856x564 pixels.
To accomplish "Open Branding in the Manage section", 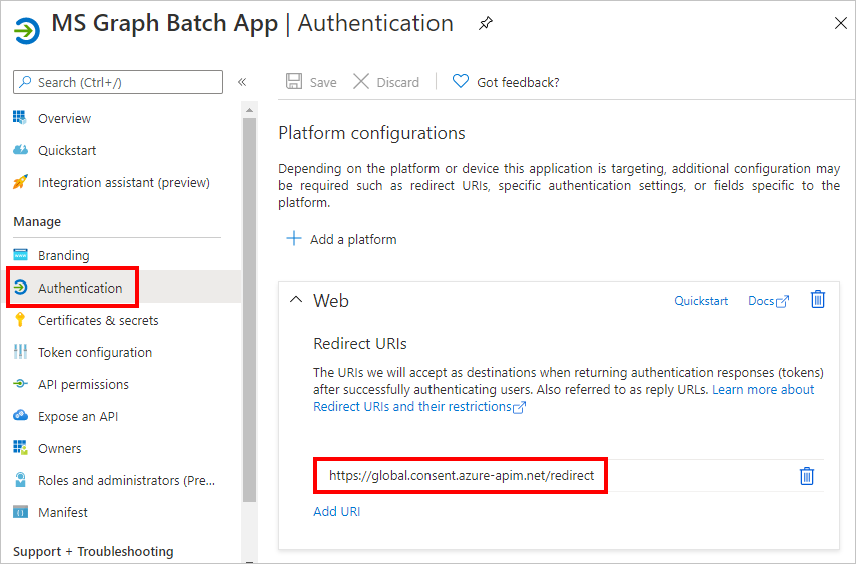I will pos(64,256).
